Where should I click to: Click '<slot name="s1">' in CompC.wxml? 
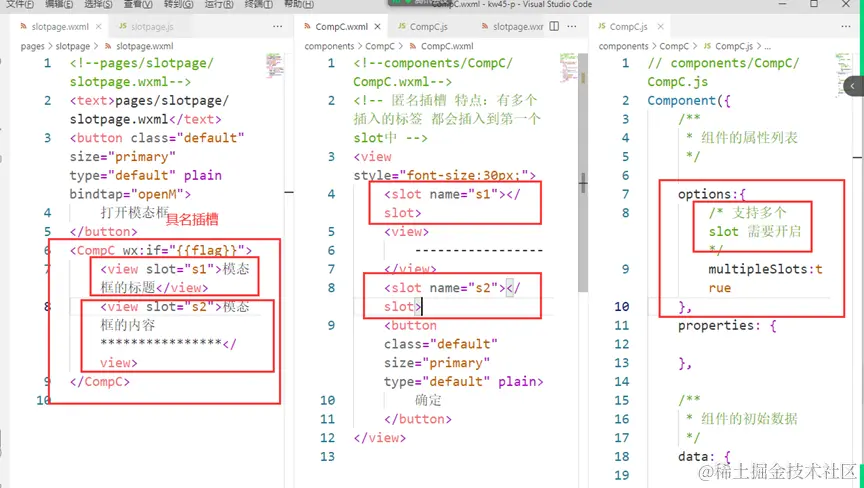click(445, 194)
